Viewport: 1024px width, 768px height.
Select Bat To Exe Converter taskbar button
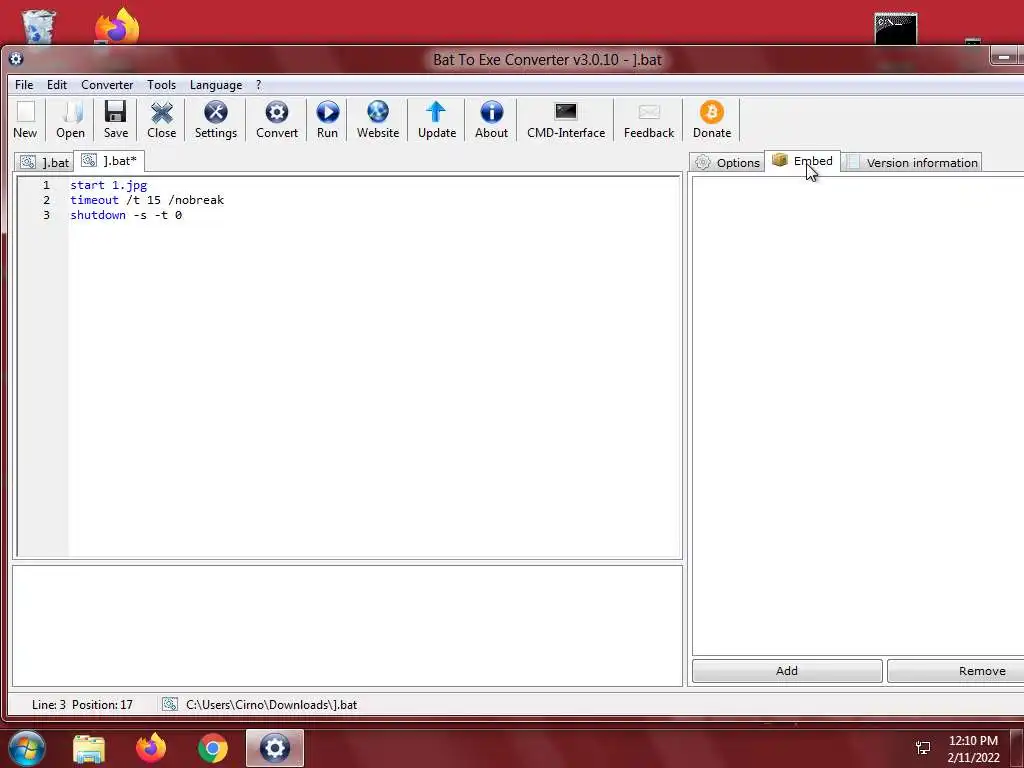[x=275, y=748]
